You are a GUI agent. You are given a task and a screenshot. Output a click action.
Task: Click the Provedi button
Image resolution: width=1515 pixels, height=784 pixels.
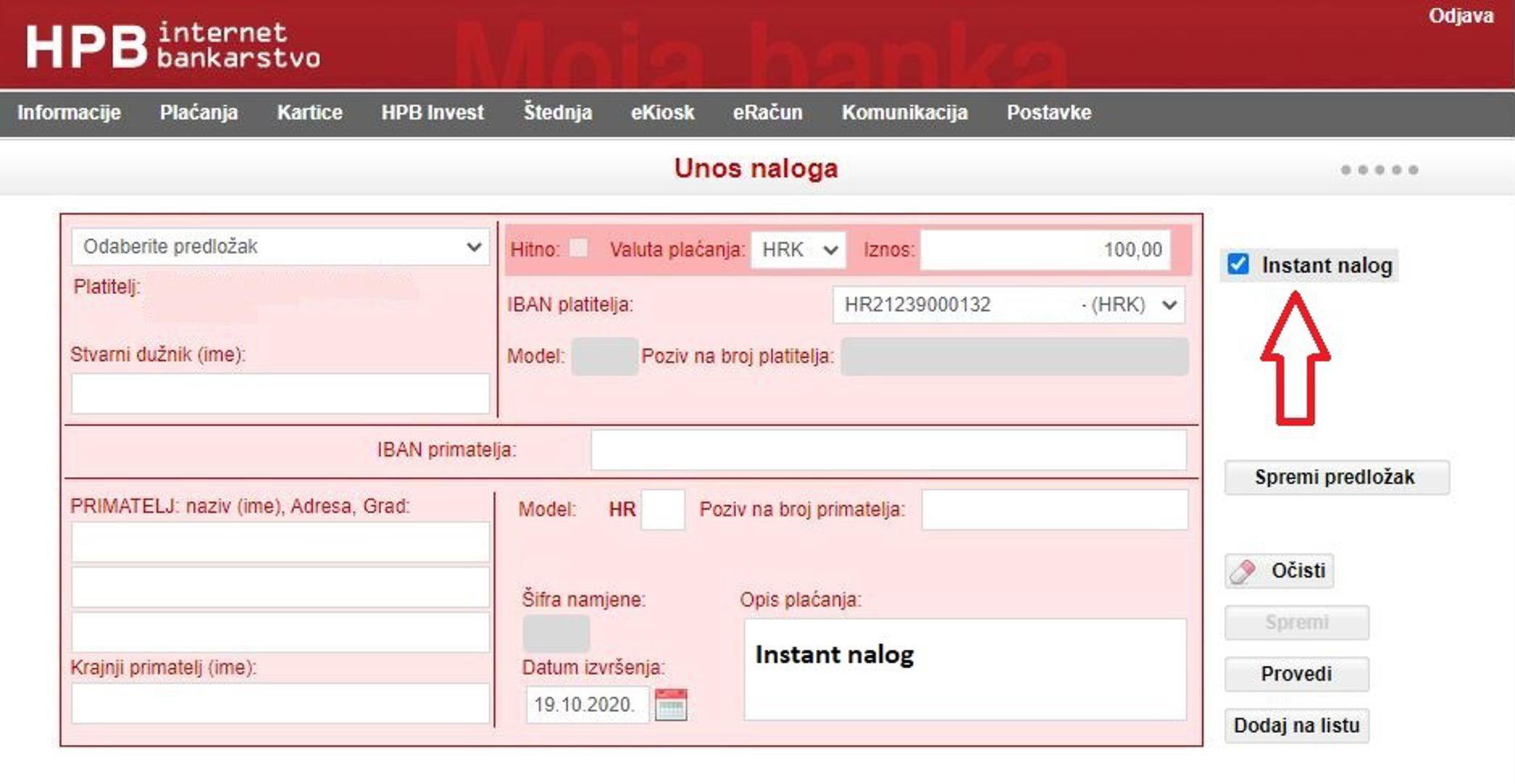click(x=1296, y=674)
